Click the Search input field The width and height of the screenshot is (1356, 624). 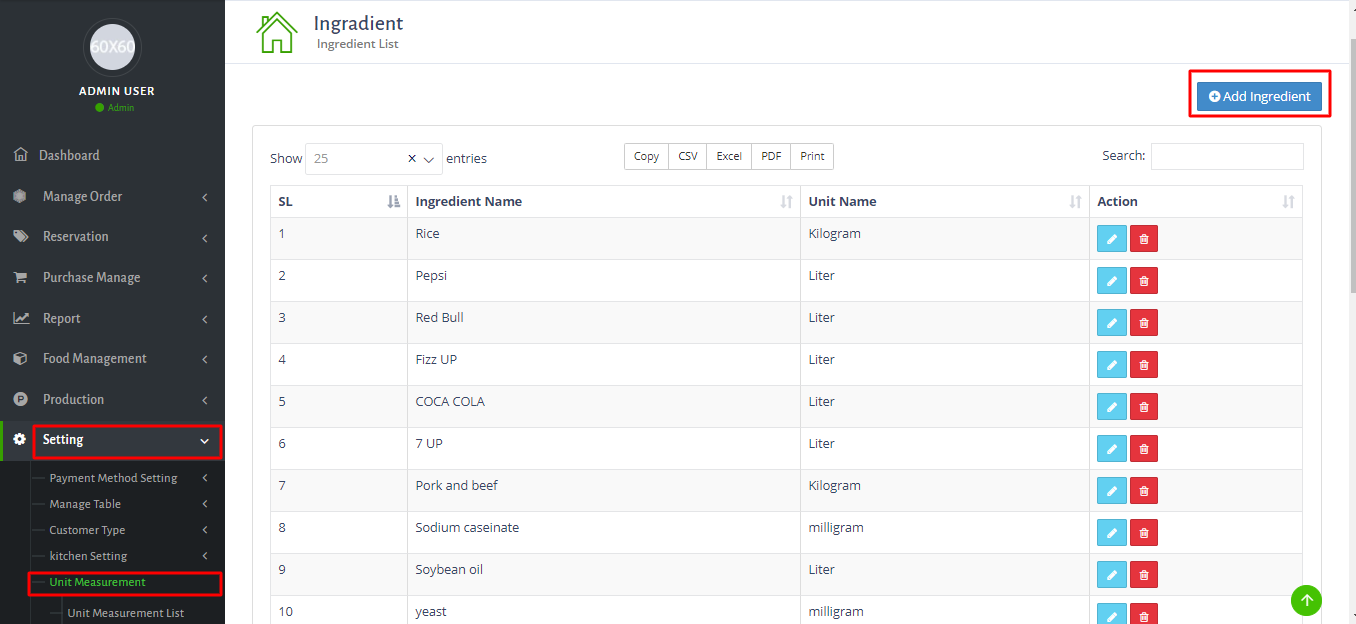[x=1227, y=157]
